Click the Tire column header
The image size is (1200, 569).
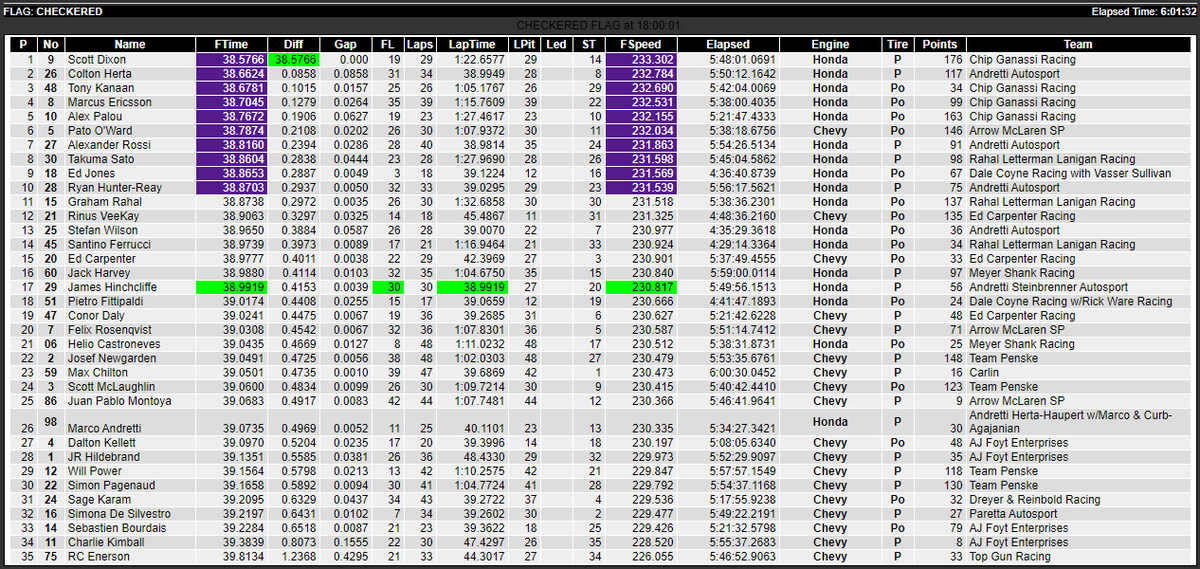tap(897, 45)
